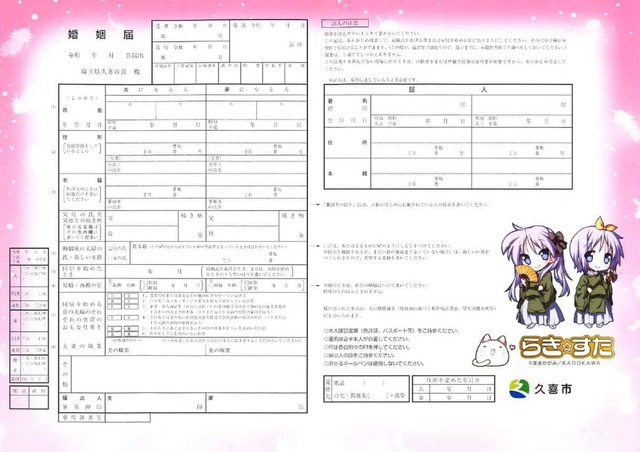Image resolution: width=640 pixels, height=452 pixels.
Task: Mark the 妻 box for household work option 4
Action: 131,317
